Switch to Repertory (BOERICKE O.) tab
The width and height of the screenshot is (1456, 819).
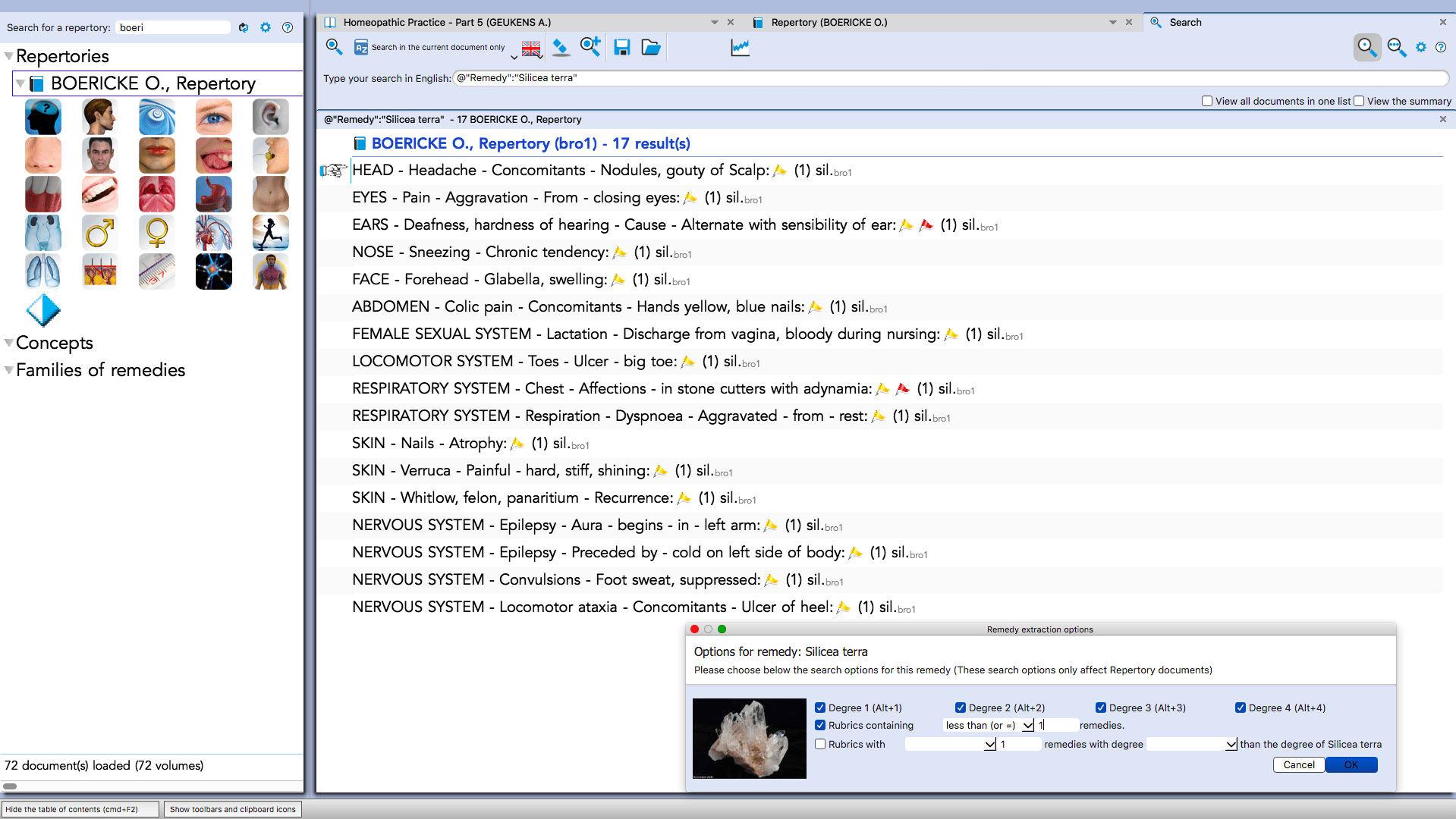(x=829, y=22)
